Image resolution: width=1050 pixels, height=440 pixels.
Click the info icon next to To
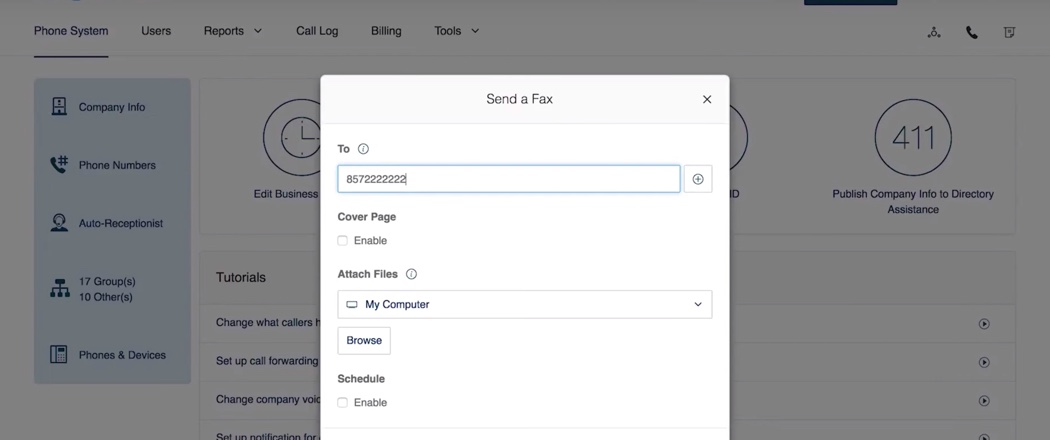pos(363,149)
